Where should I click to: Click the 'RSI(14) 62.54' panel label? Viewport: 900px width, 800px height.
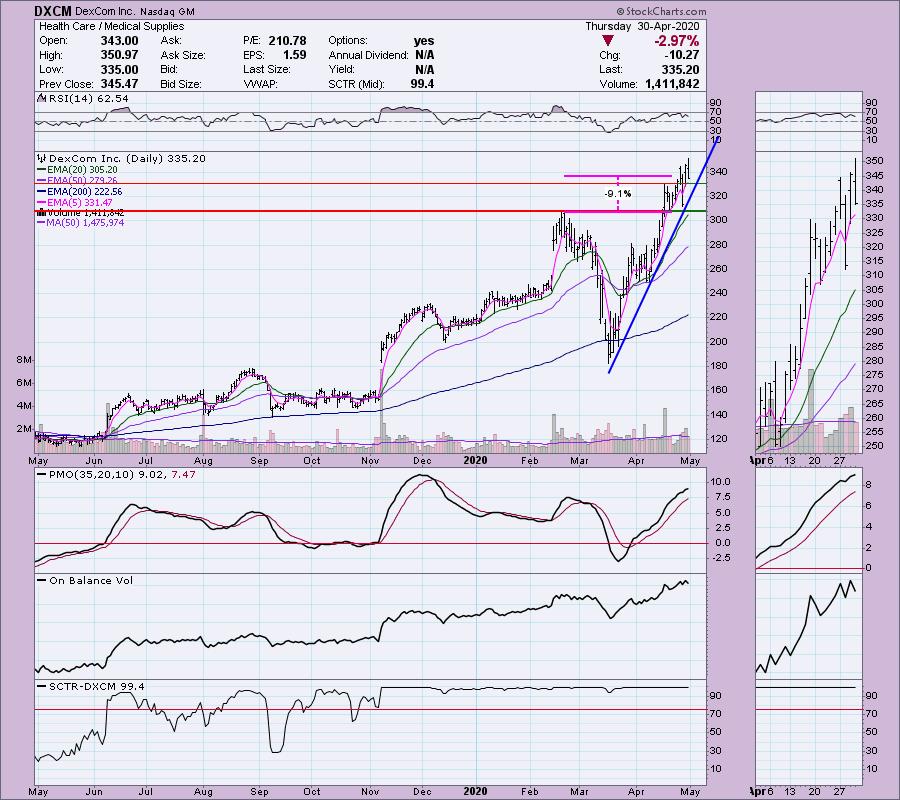click(x=89, y=98)
